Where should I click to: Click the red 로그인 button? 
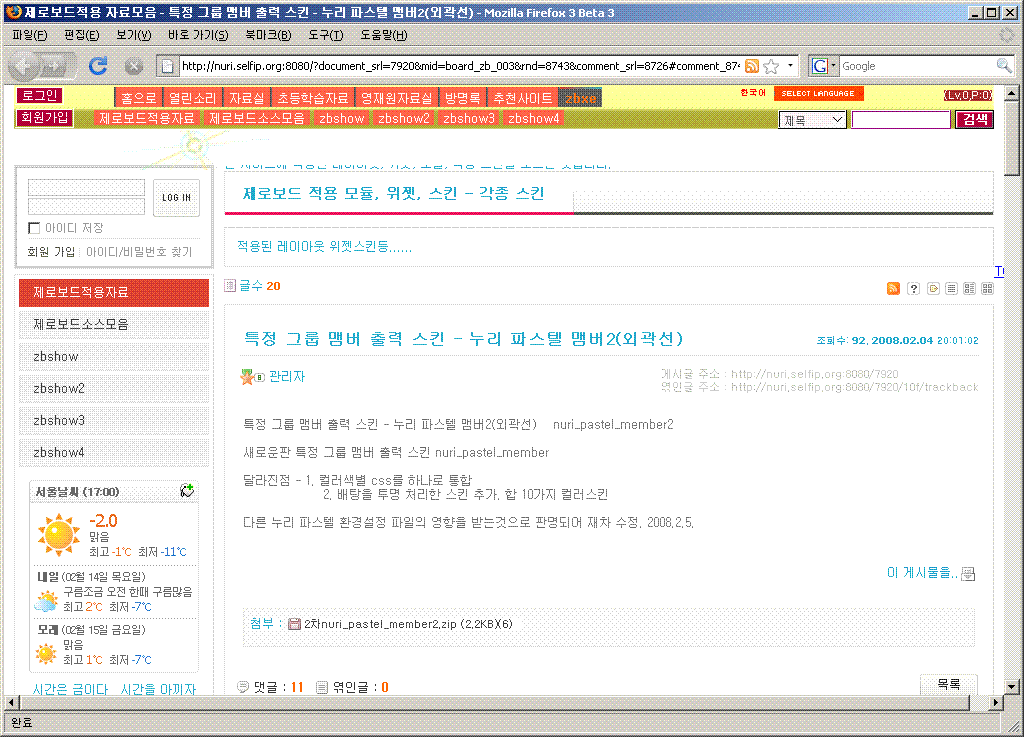click(x=39, y=95)
